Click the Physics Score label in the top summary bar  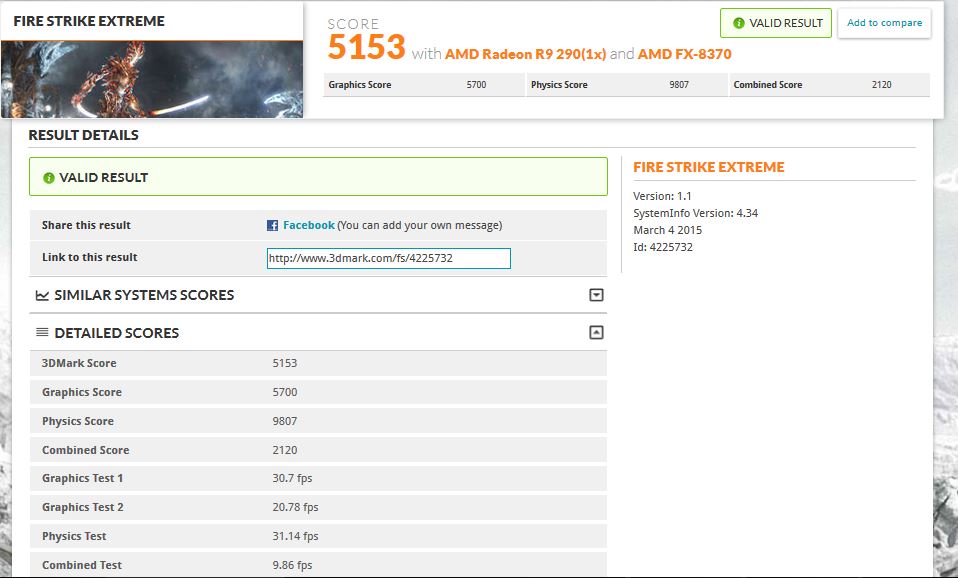[x=559, y=85]
